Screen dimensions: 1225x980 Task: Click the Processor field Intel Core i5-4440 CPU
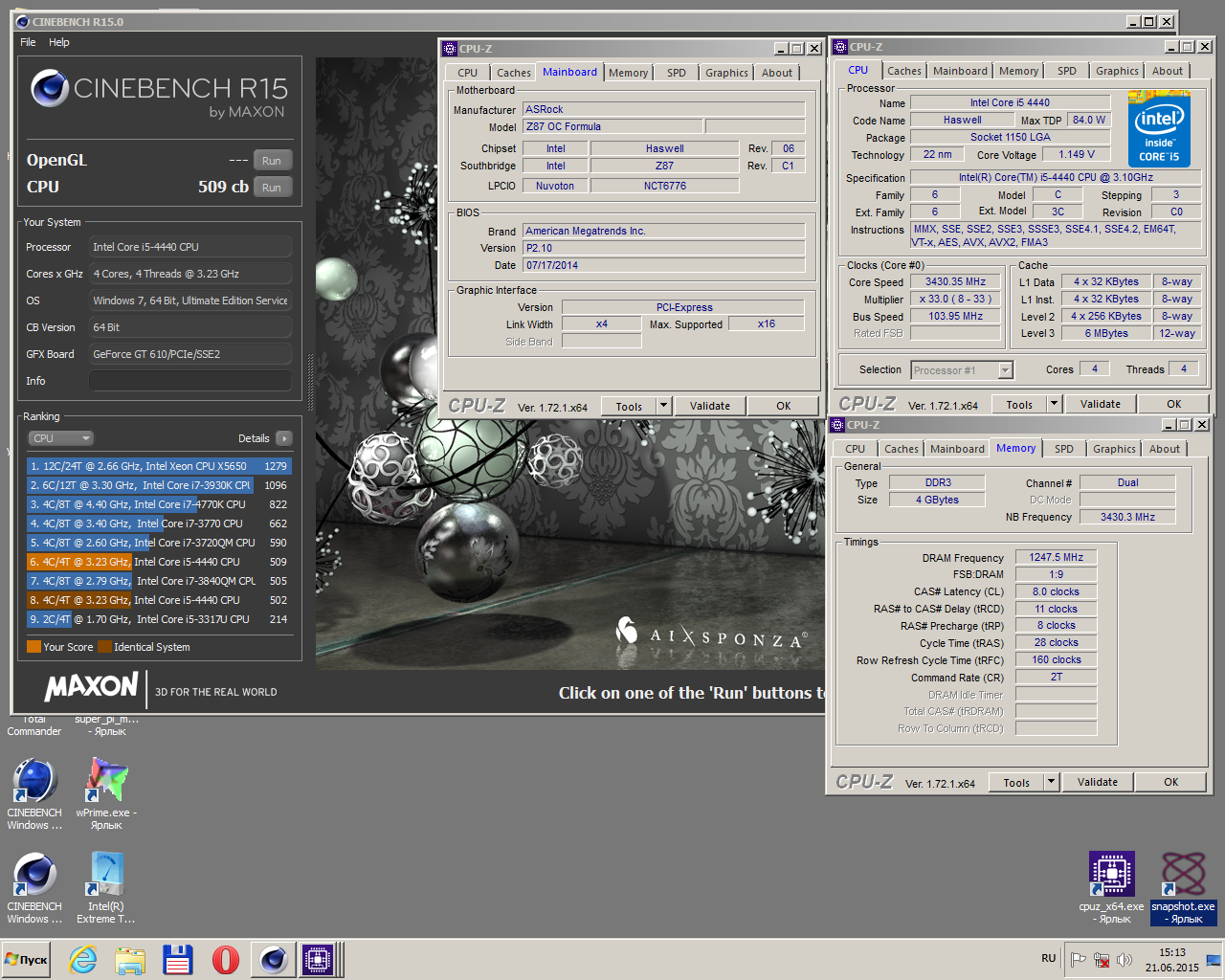(x=190, y=247)
